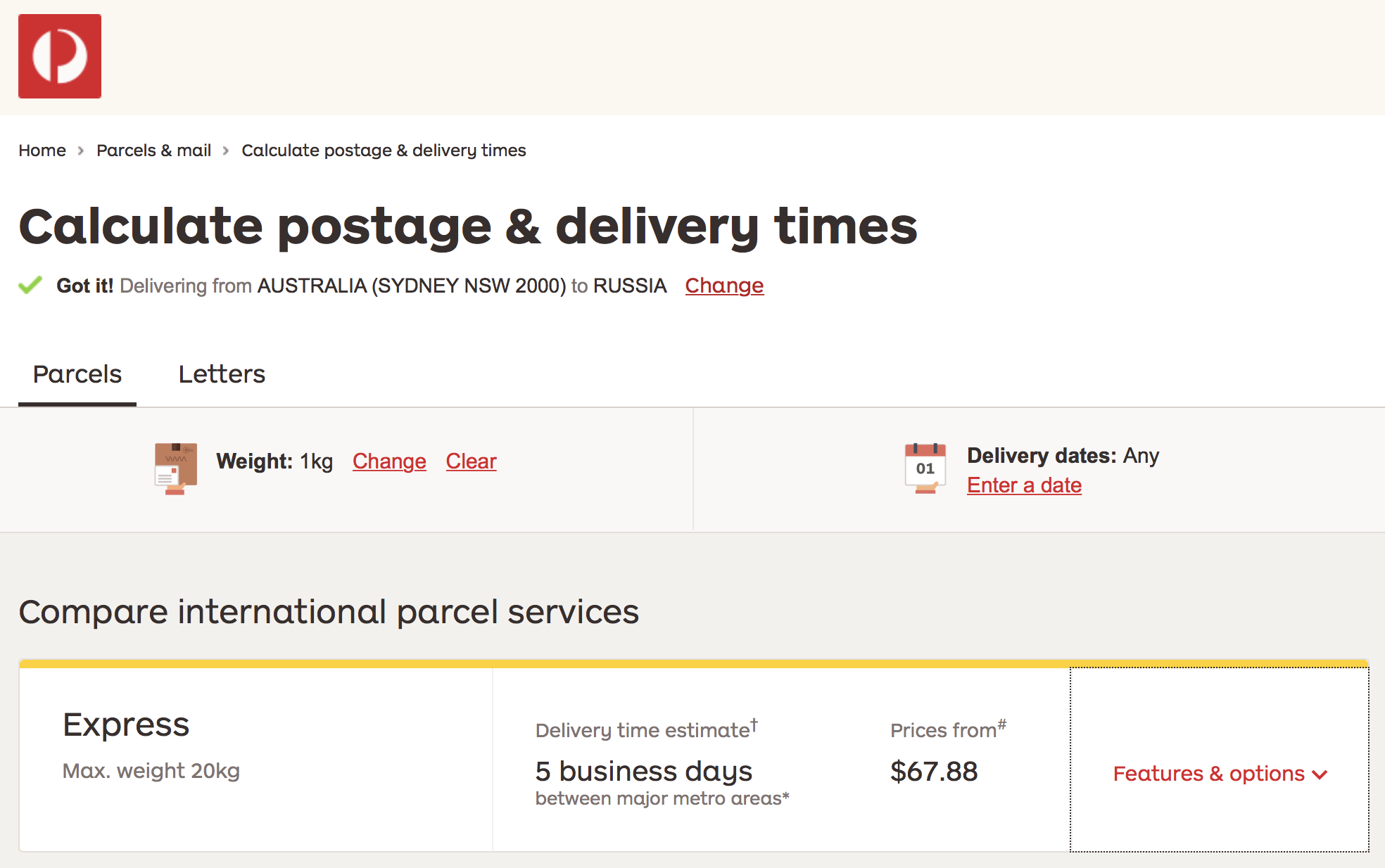Click the chevron after Parcels & mail

coord(226,151)
